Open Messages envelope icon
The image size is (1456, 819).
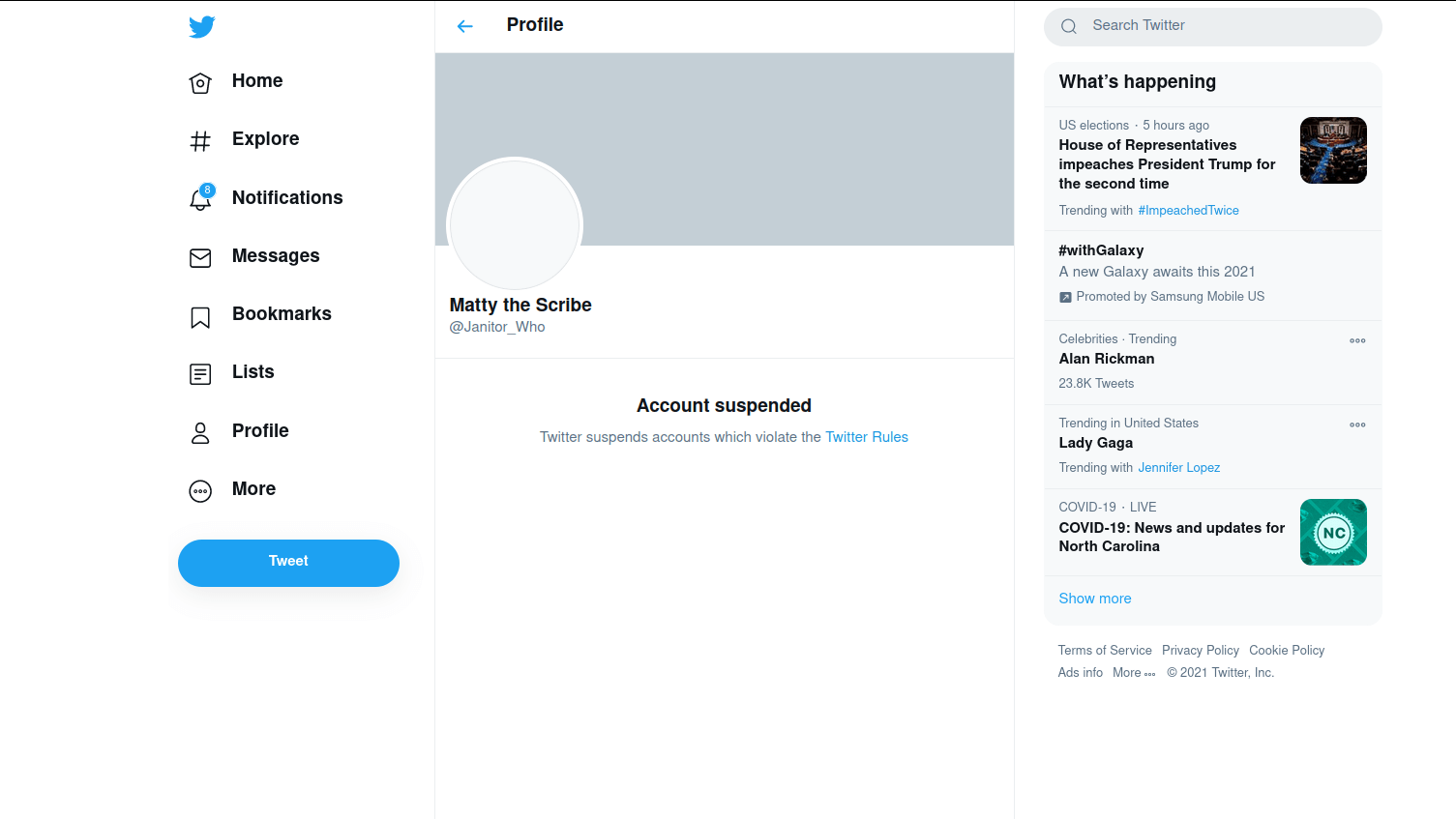200,258
